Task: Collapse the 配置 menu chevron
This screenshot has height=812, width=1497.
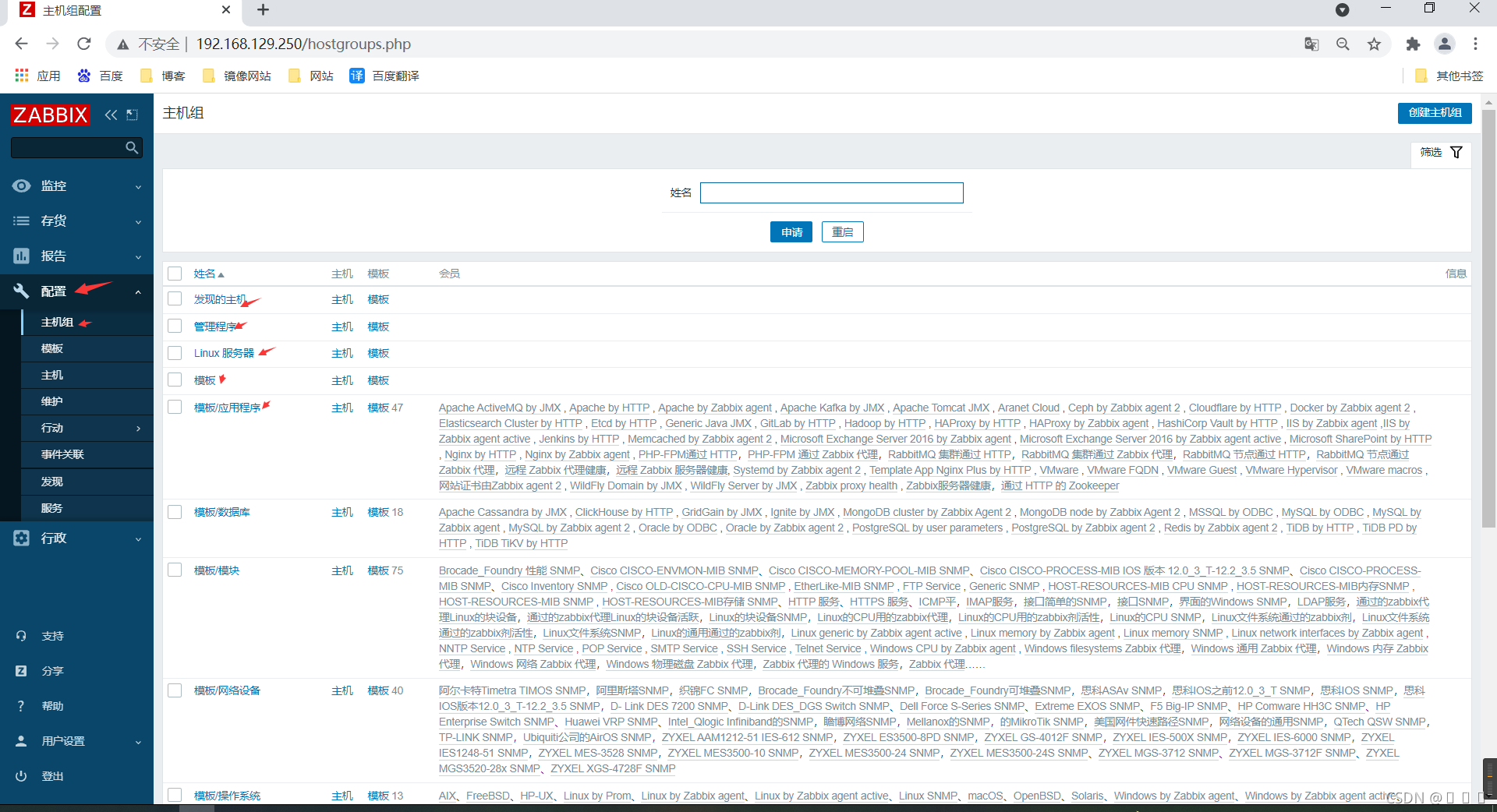Action: [x=138, y=291]
